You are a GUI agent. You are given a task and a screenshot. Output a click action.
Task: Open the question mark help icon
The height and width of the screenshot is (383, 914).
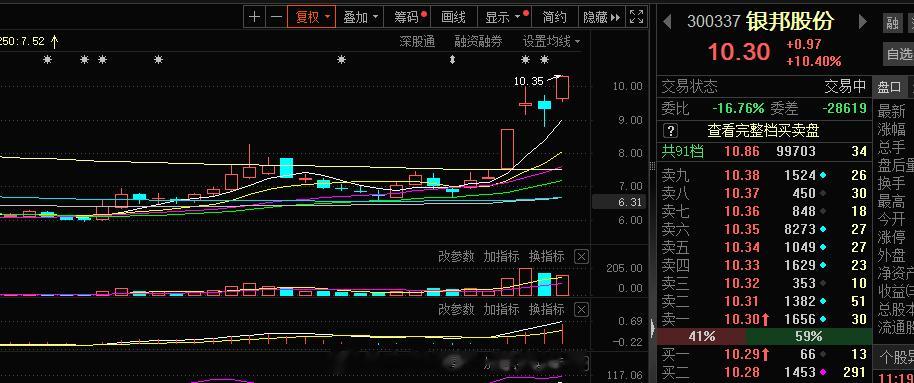coord(672,130)
